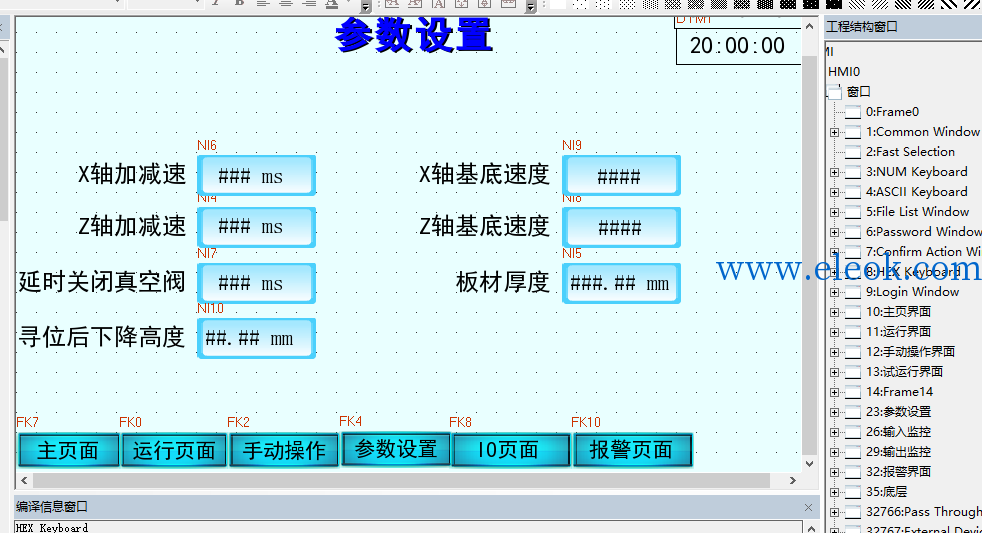The width and height of the screenshot is (982, 533).
Task: Apply center text alignment
Action: pos(286,3)
